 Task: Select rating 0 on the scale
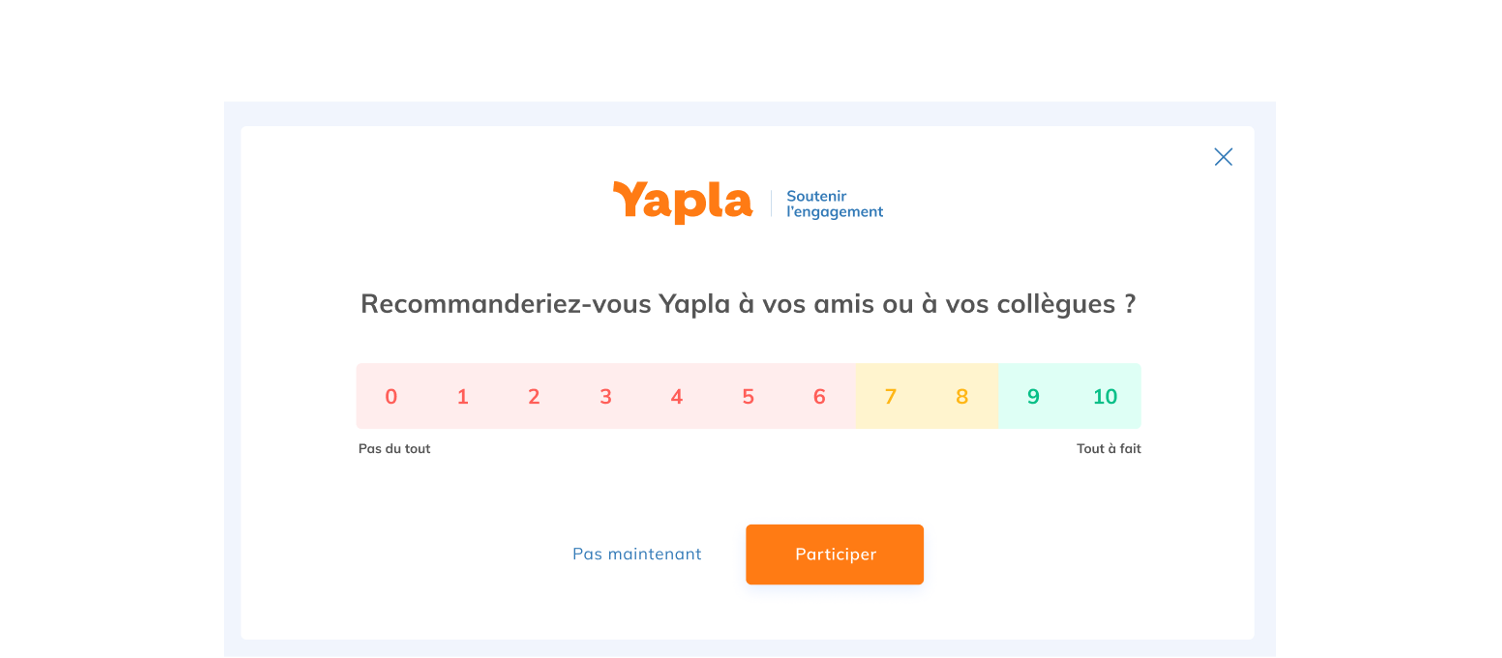(391, 396)
